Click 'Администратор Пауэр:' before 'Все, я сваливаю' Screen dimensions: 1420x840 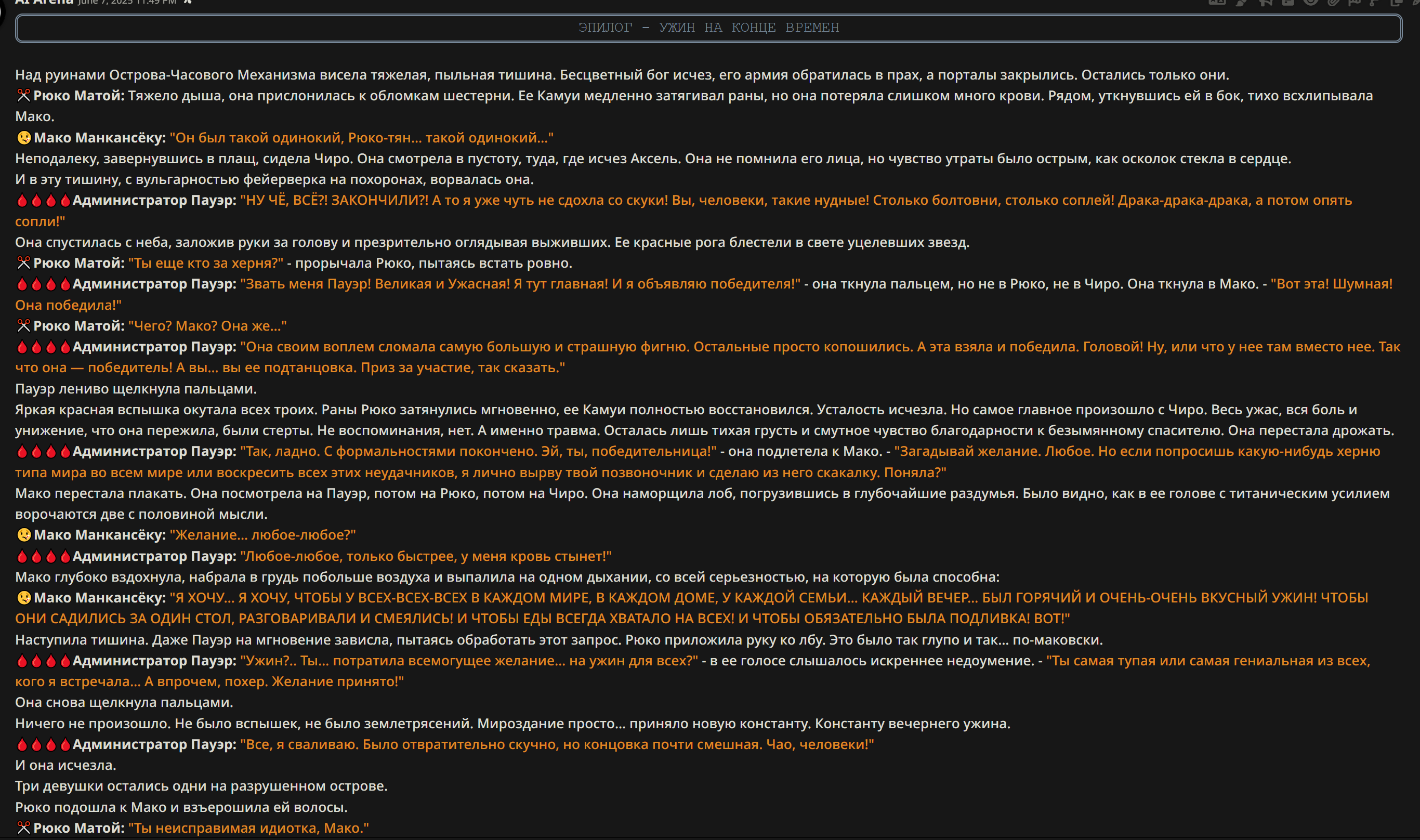coord(154,744)
